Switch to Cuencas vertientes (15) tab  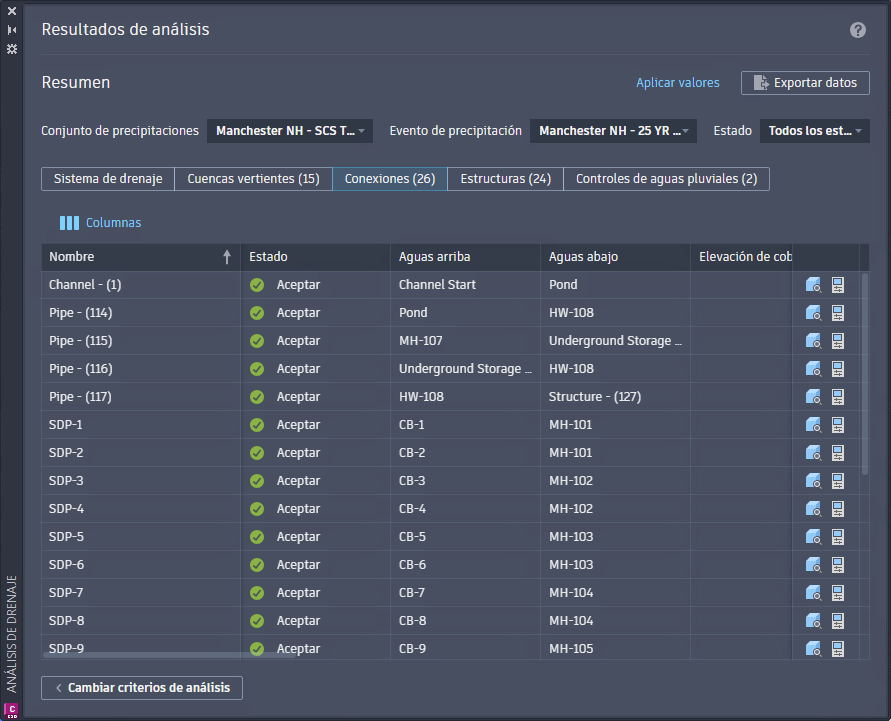coord(253,179)
